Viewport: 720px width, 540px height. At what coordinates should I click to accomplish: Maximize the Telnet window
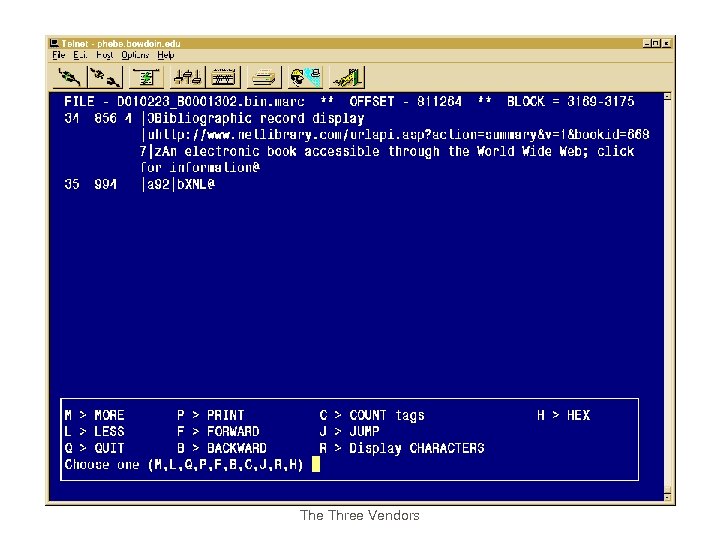[x=656, y=44]
